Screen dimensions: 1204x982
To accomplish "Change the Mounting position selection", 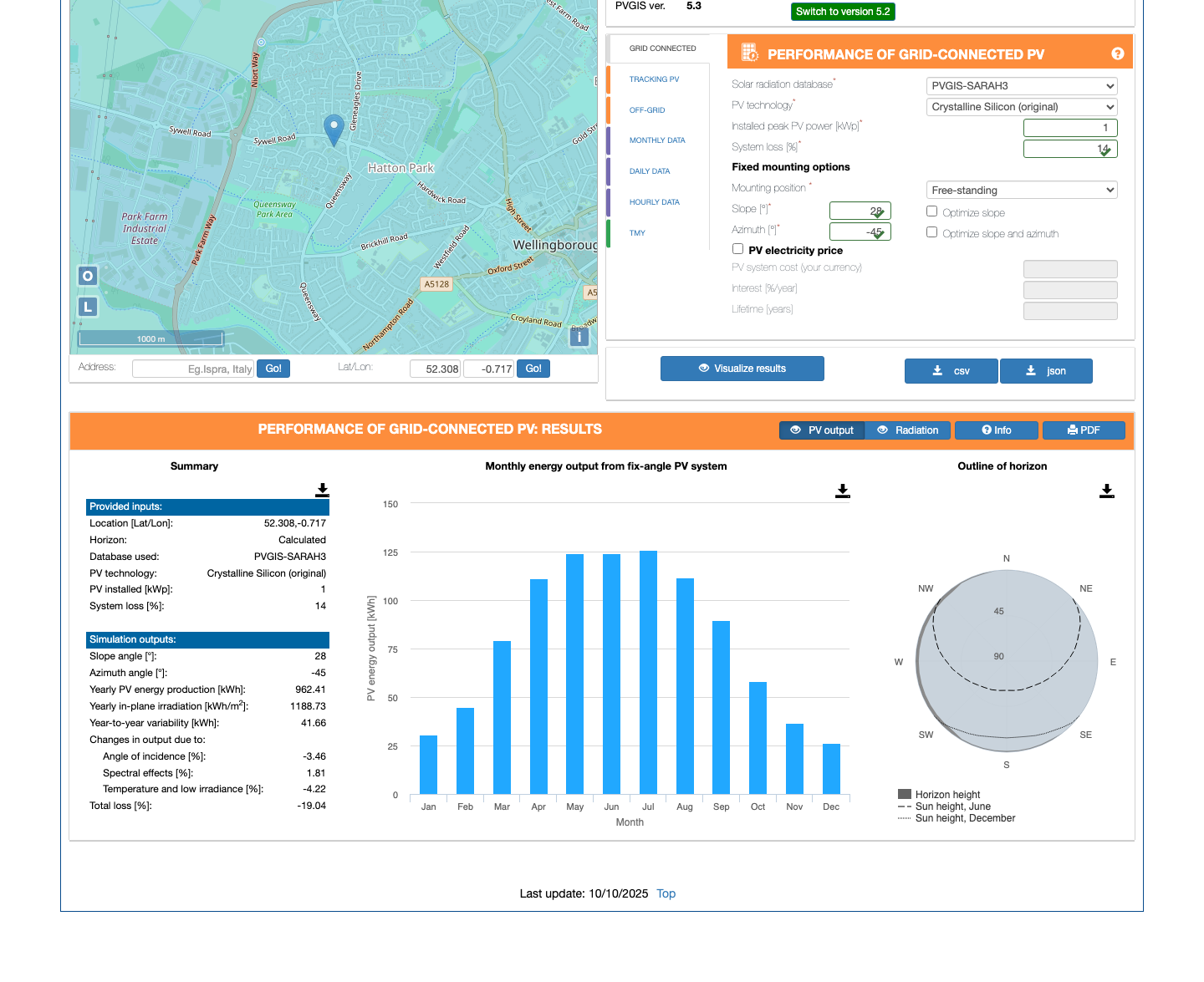I will (x=1021, y=190).
